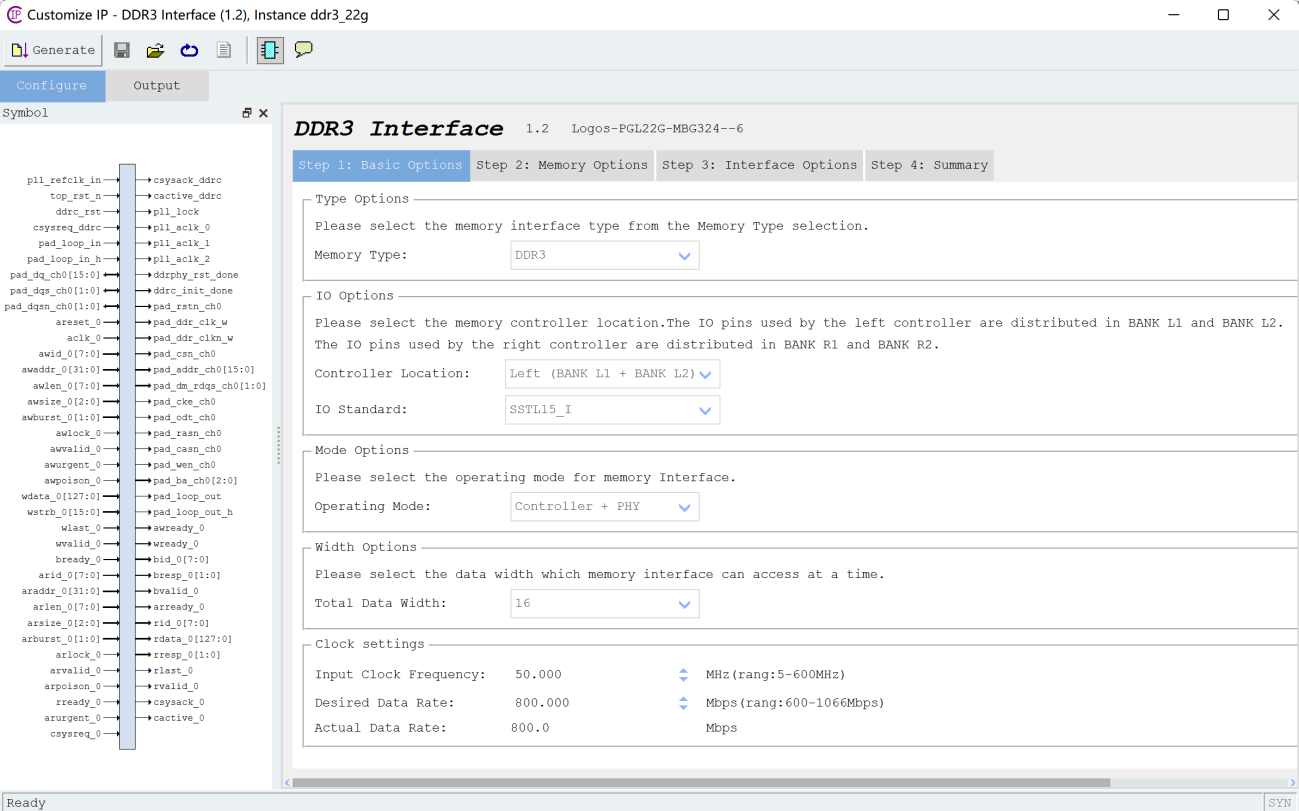Click the pll_refclk_in port label

pos(64,180)
